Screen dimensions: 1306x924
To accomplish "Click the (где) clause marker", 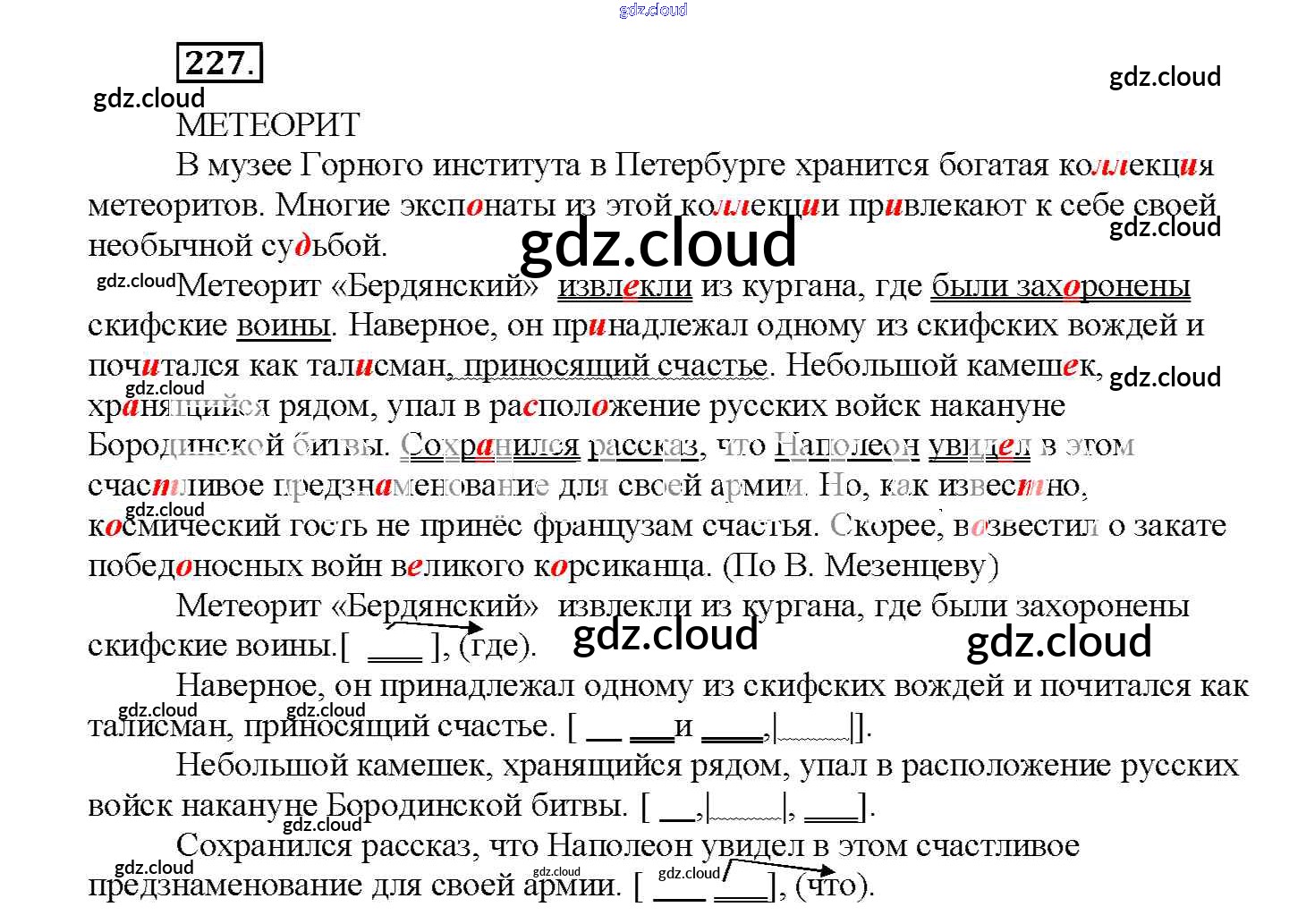I will click(496, 646).
